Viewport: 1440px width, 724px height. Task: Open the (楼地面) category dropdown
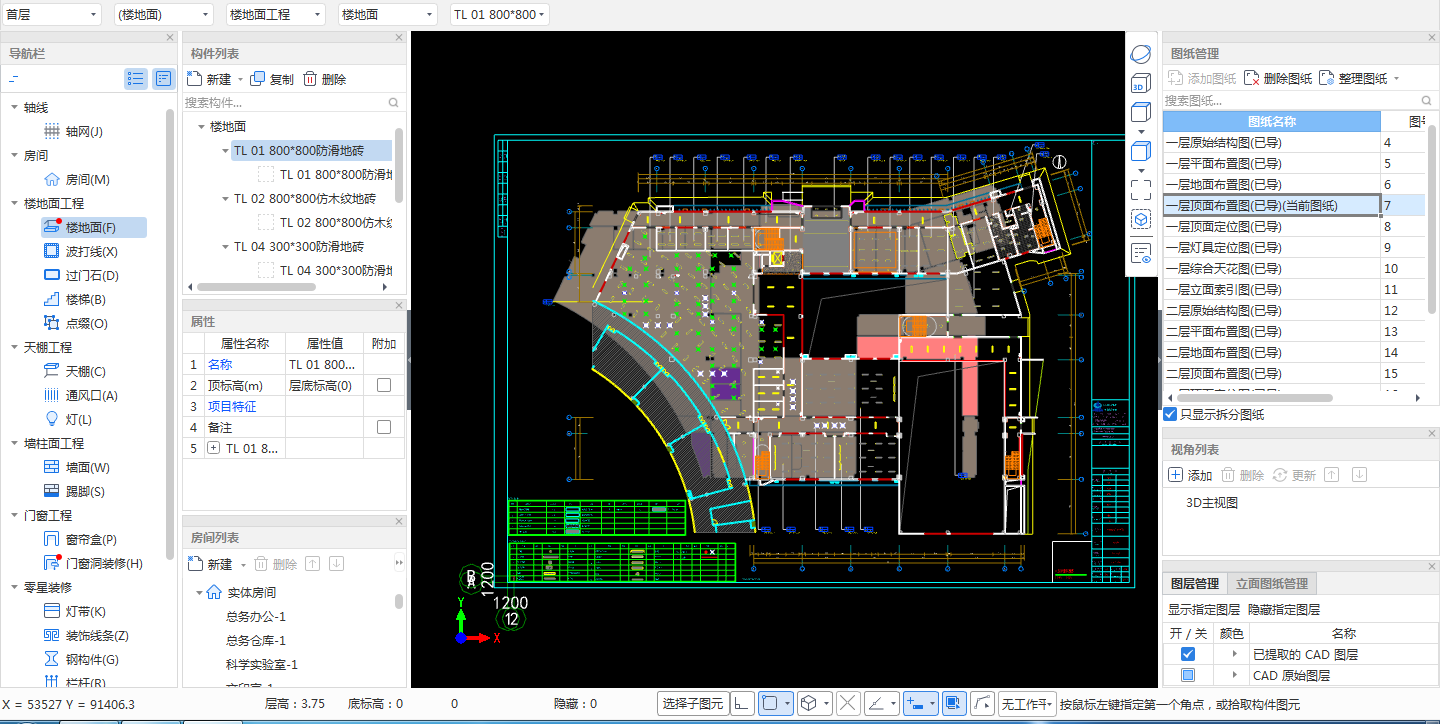pyautogui.click(x=164, y=14)
